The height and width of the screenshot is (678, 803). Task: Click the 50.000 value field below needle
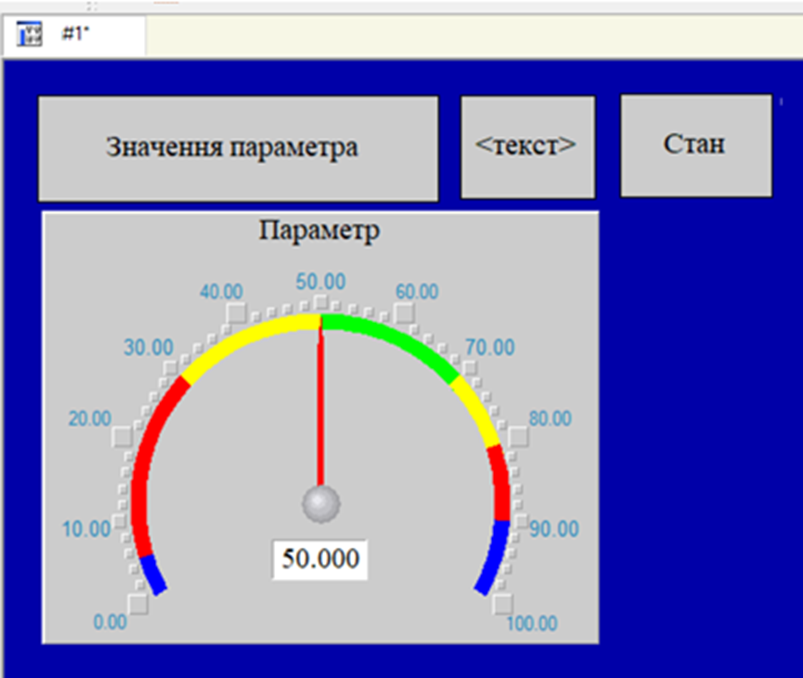[x=320, y=559]
